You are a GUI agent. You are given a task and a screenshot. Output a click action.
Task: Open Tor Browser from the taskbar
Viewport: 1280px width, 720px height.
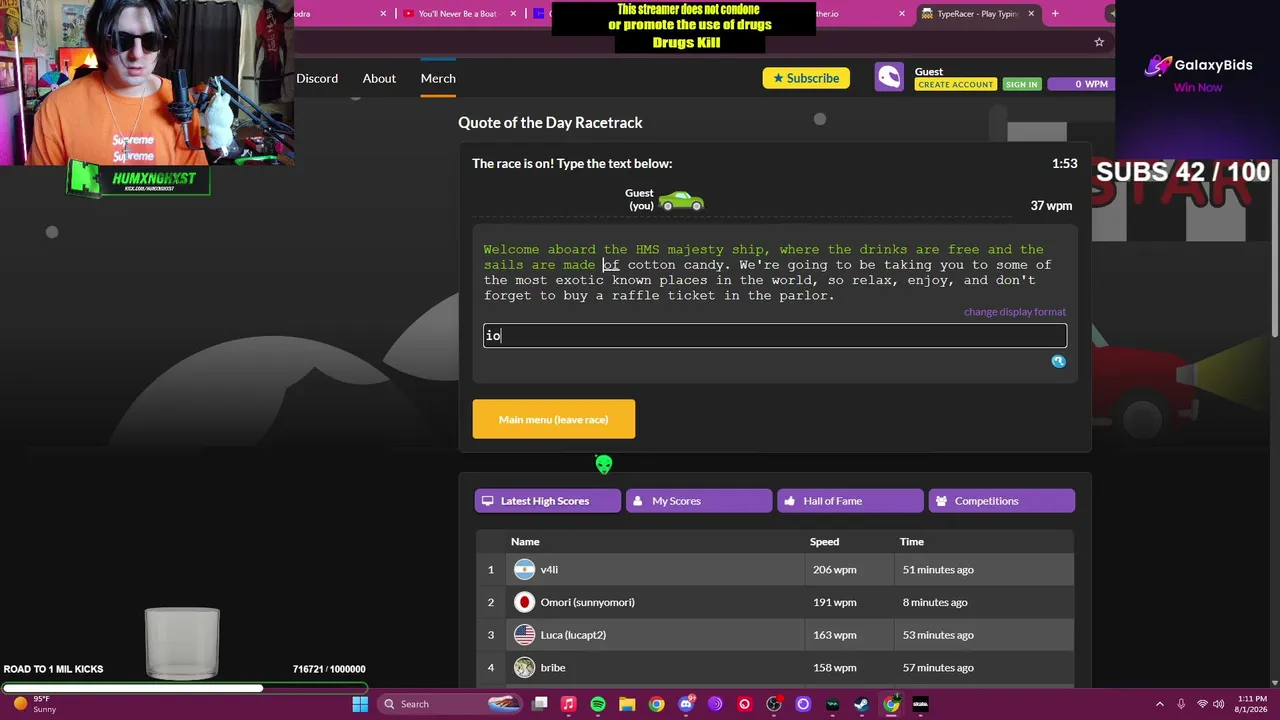tap(715, 704)
